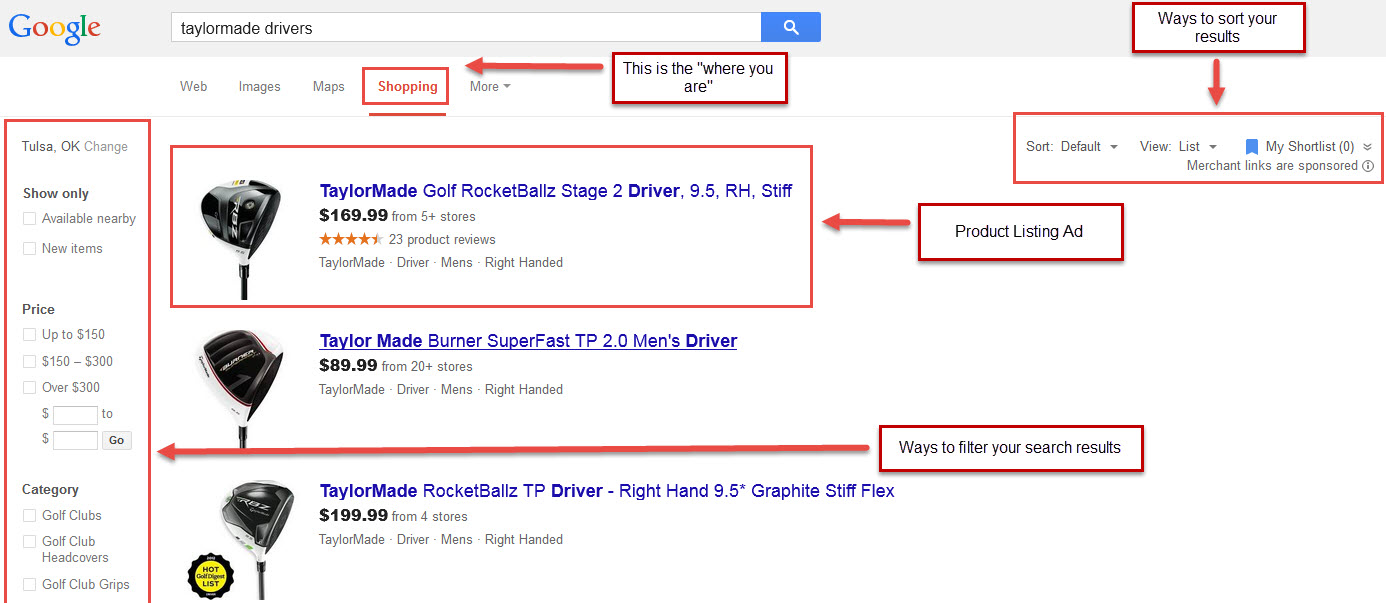
Task: Click the My Shortlist bookmark icon
Action: [x=1252, y=145]
